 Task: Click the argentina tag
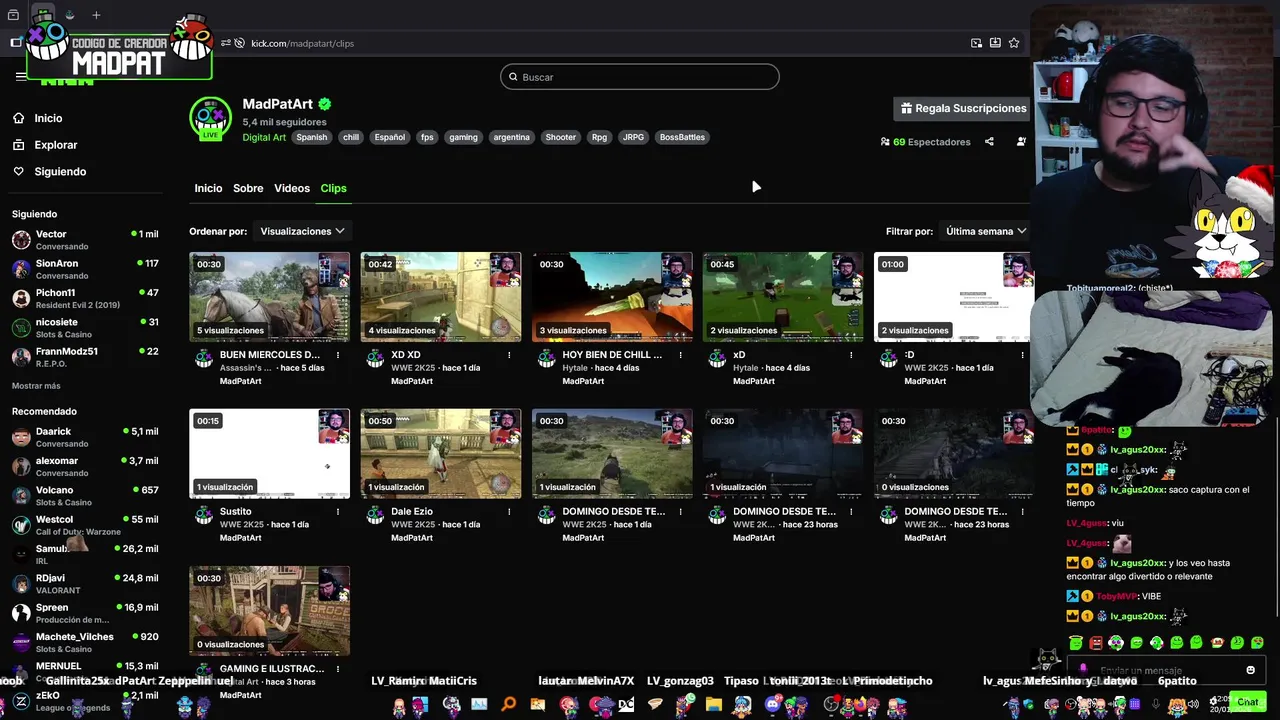pos(511,137)
